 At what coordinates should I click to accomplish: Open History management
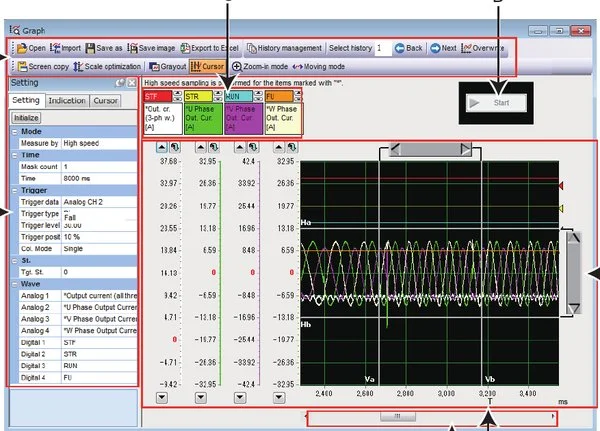coord(284,48)
